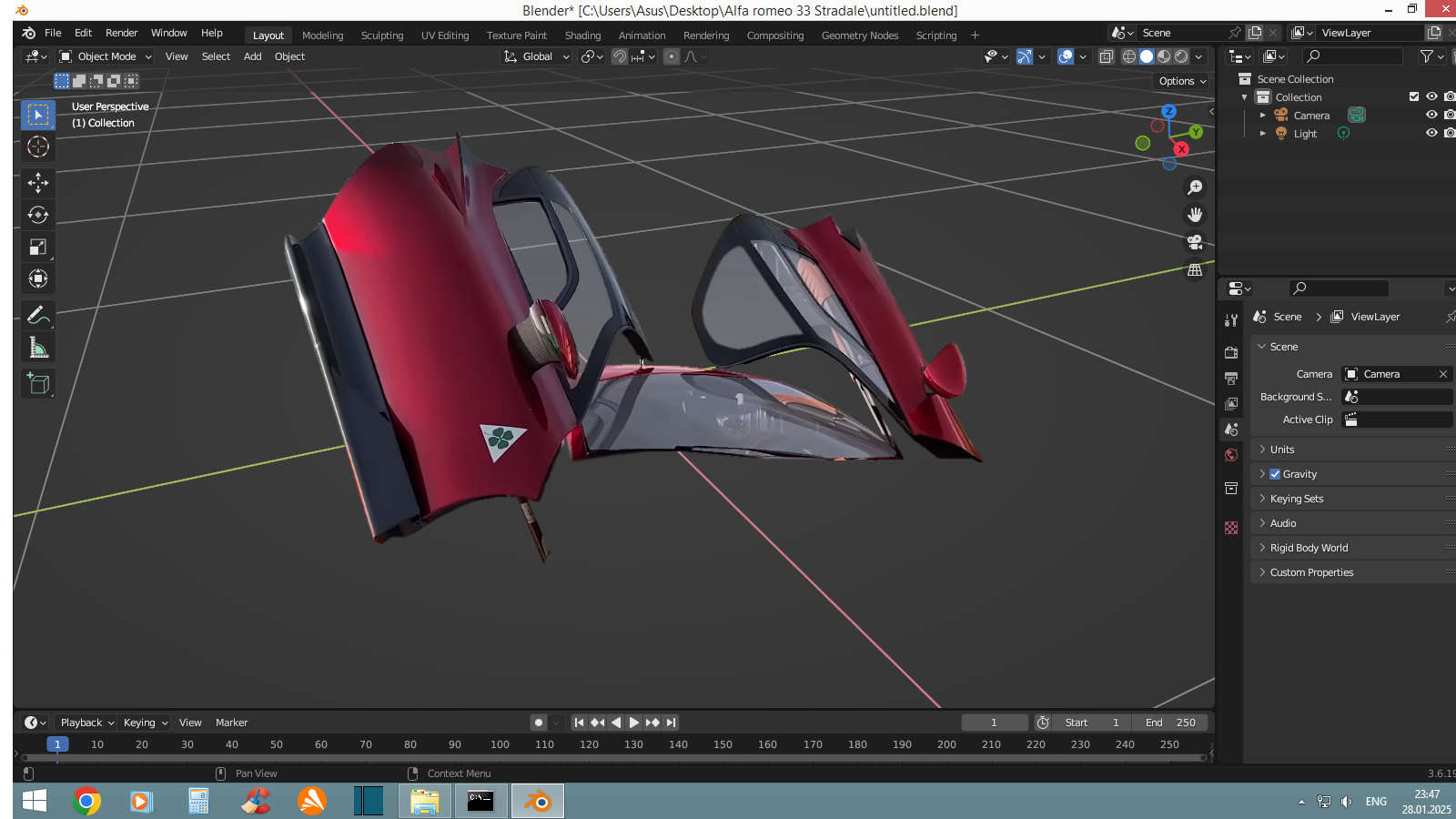Select the Measure tool
Image resolution: width=1456 pixels, height=819 pixels.
[x=38, y=348]
